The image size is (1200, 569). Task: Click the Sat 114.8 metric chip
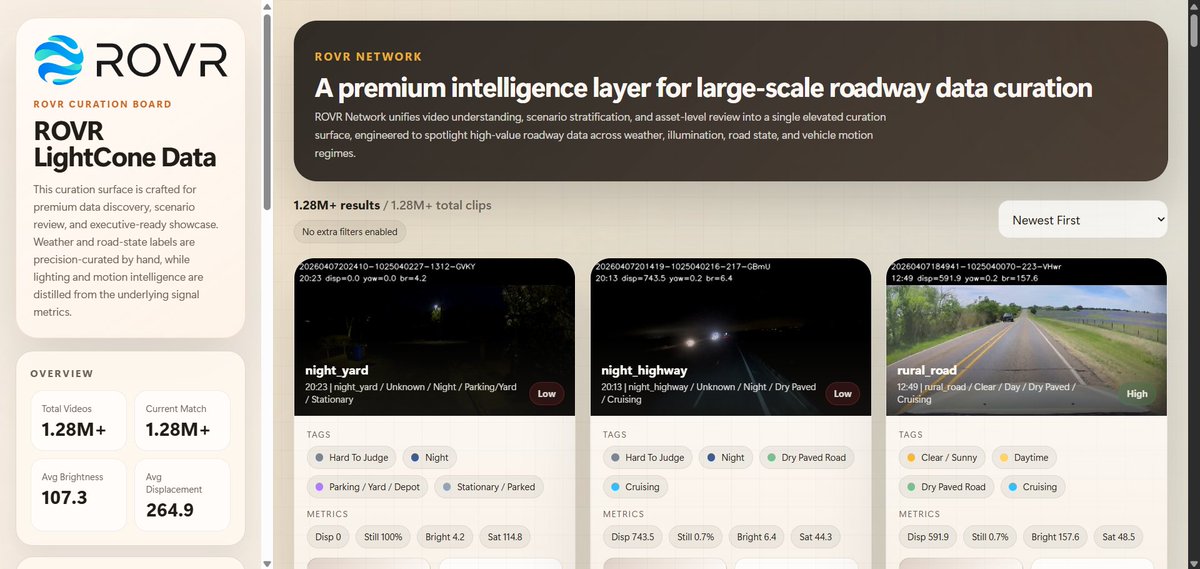coord(506,537)
